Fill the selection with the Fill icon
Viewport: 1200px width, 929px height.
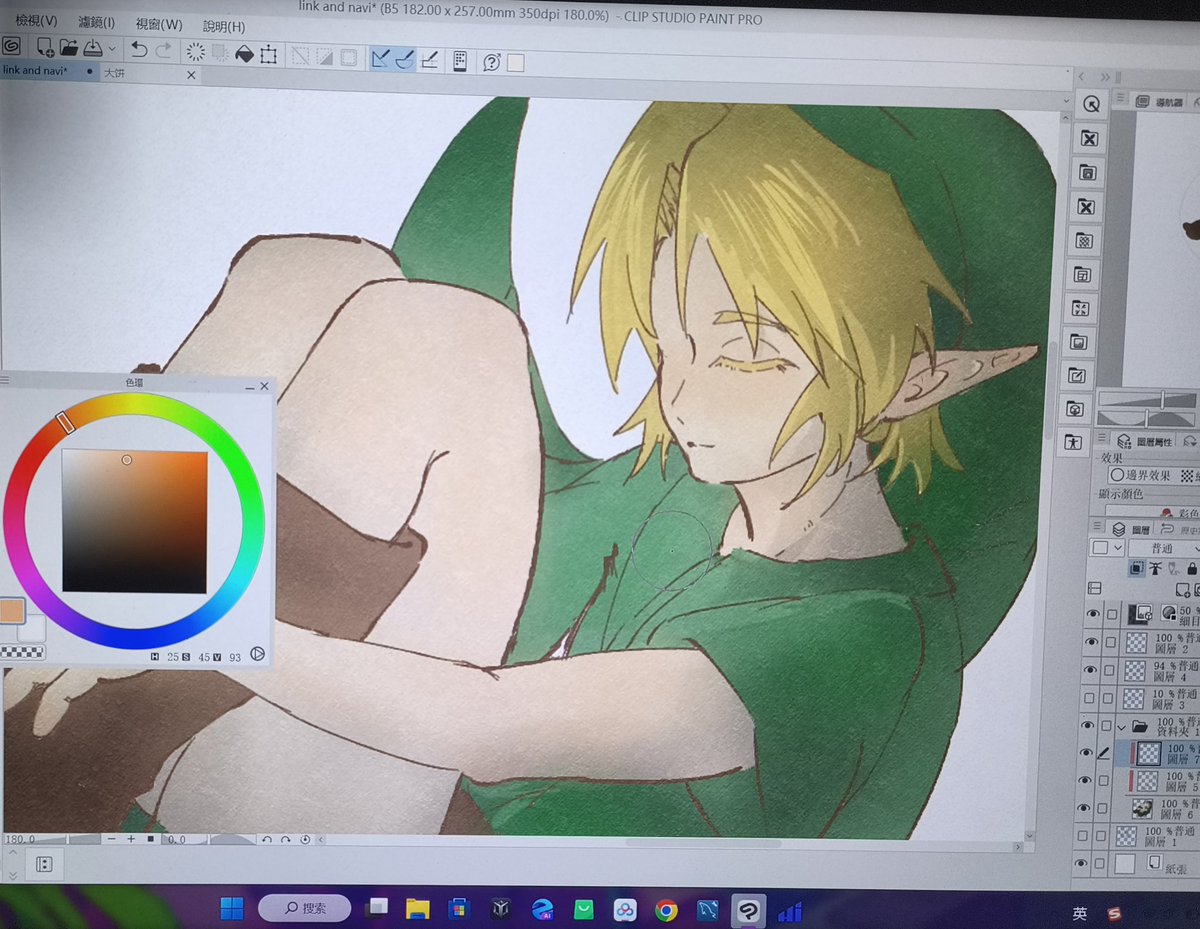[x=244, y=54]
